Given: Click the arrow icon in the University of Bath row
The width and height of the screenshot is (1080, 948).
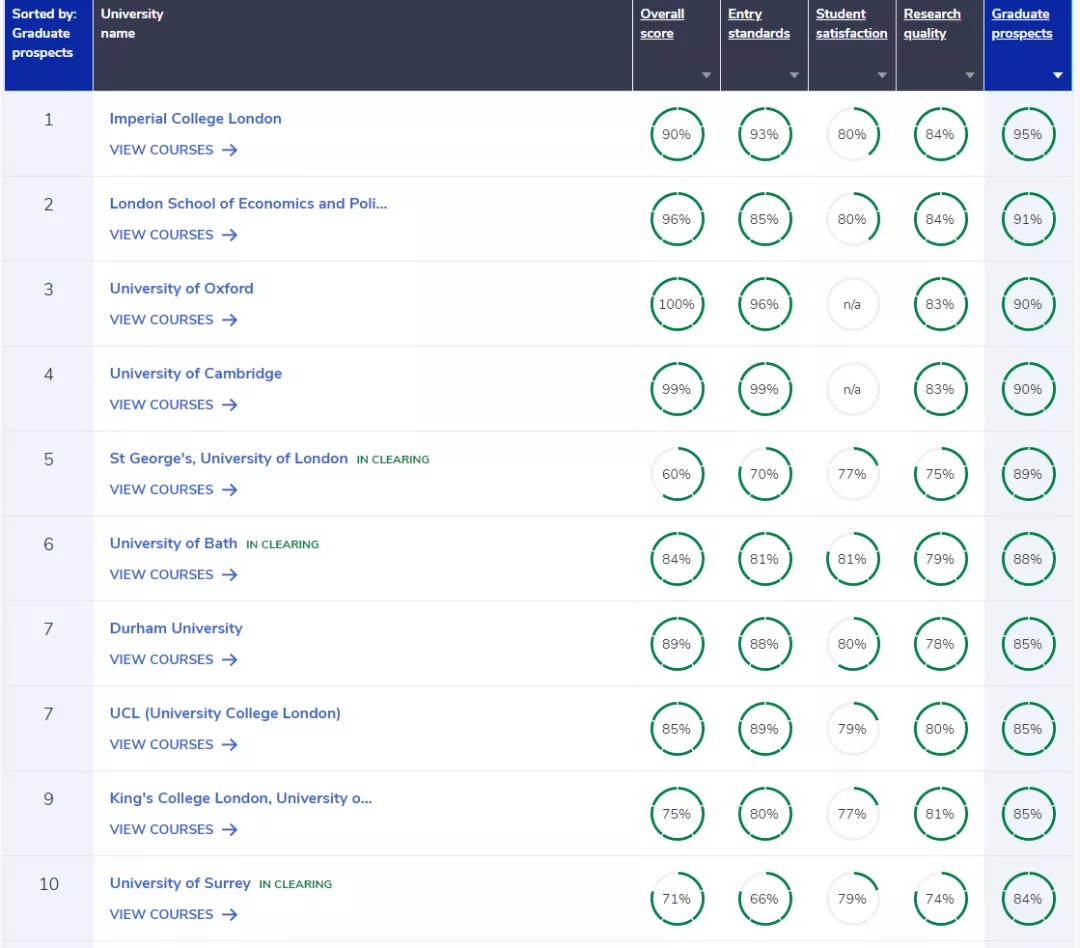Looking at the screenshot, I should coord(229,575).
